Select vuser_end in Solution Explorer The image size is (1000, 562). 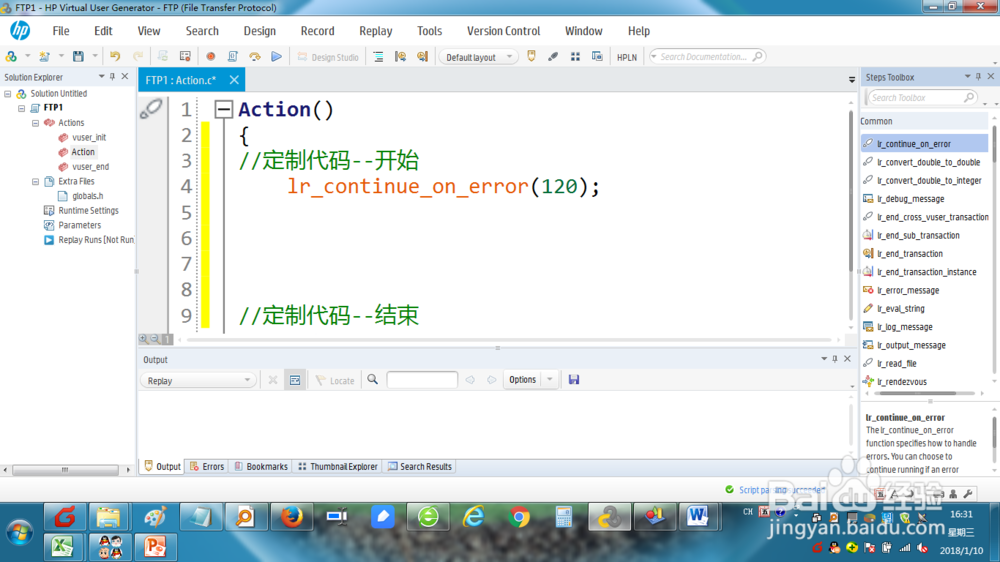pos(90,166)
